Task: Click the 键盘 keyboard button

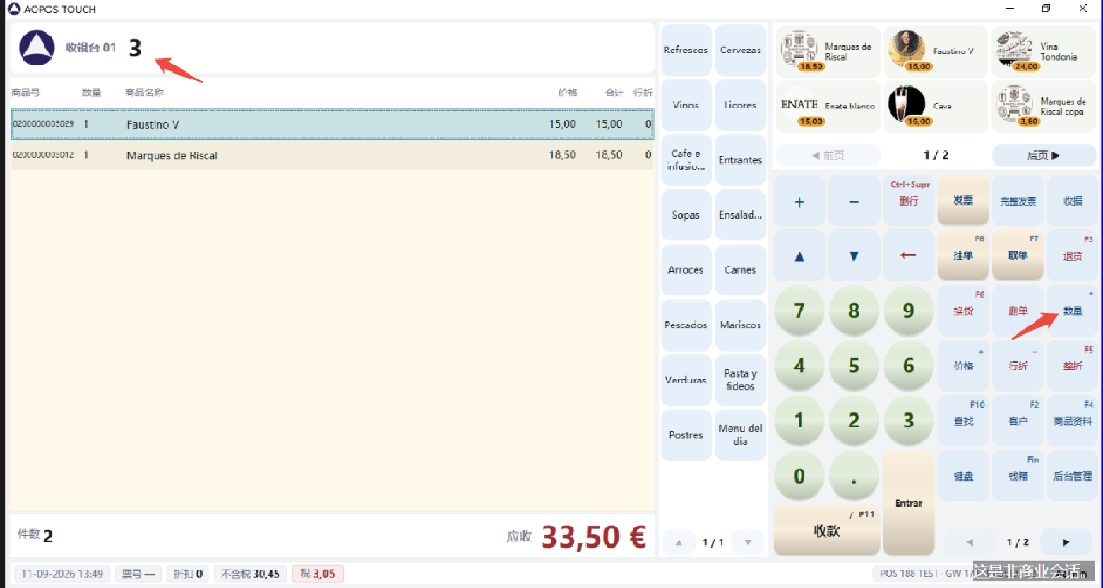Action: [x=963, y=475]
